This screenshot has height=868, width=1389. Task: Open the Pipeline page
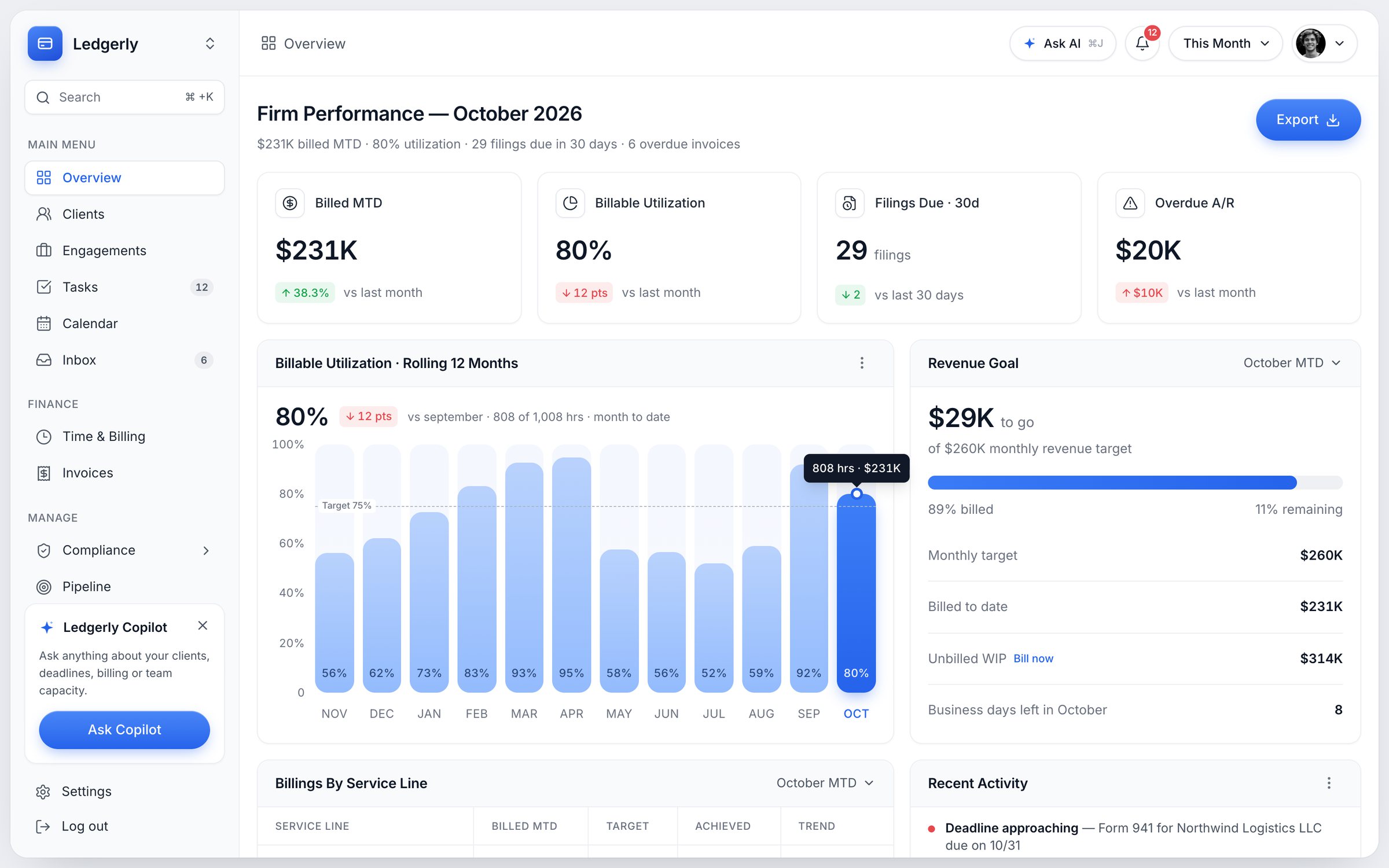(124, 587)
